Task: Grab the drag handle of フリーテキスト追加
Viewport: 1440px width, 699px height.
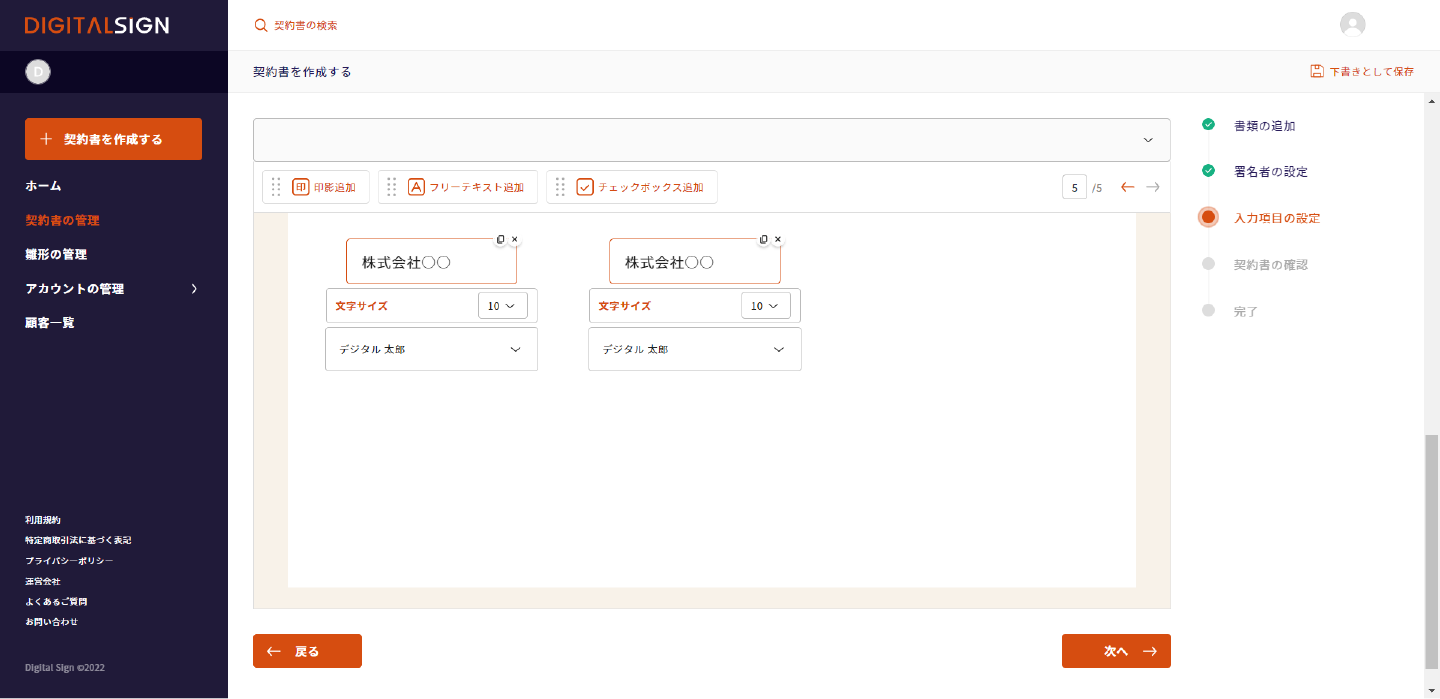Action: [x=392, y=187]
